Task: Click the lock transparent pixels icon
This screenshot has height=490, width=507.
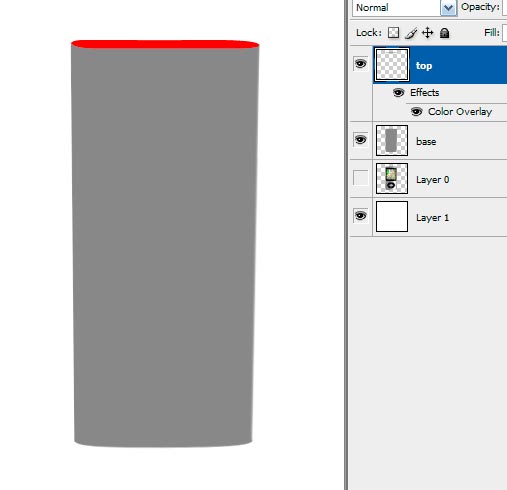Action: click(x=393, y=33)
